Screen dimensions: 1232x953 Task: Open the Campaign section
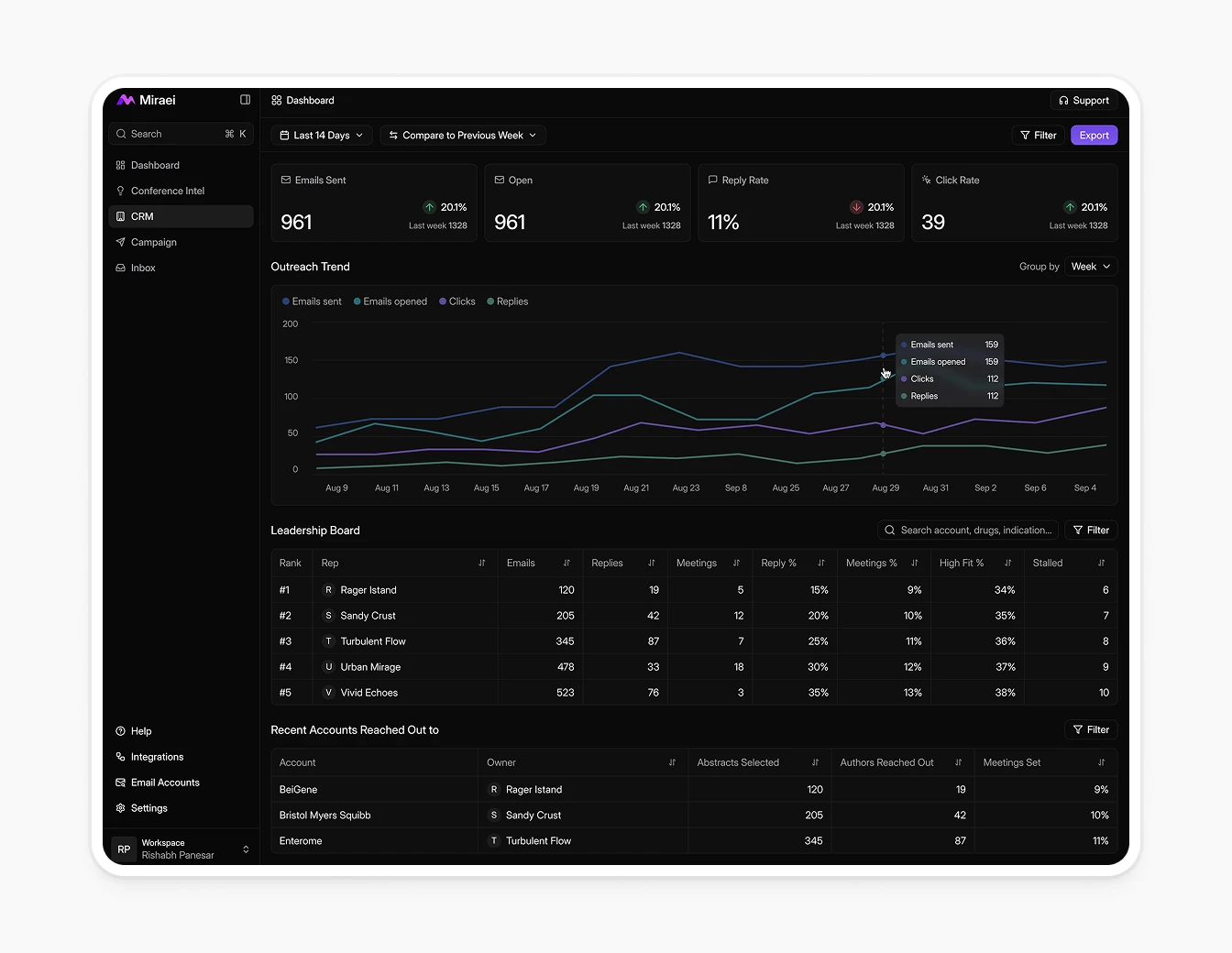pyautogui.click(x=153, y=242)
